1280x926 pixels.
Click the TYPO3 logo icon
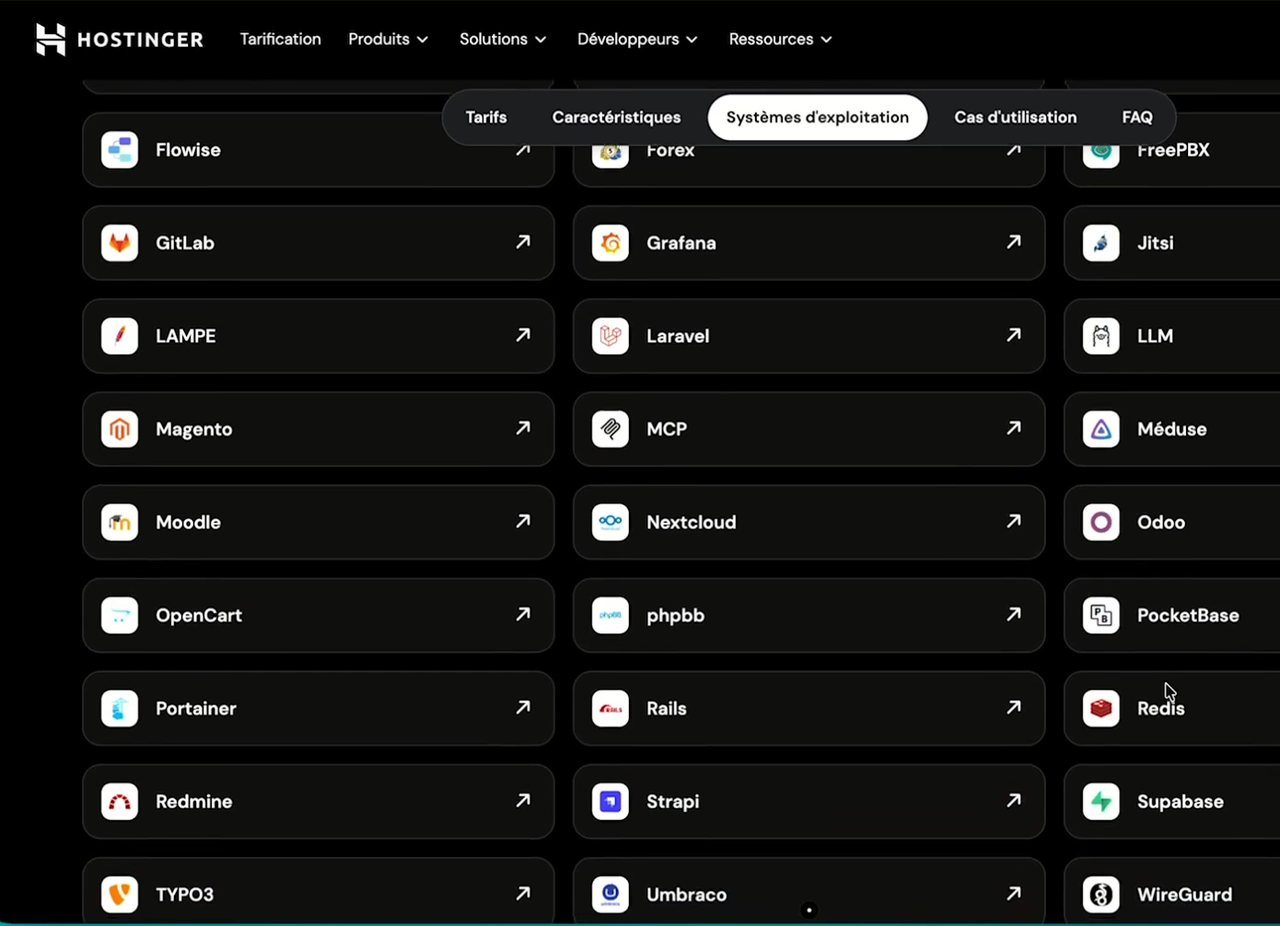pos(120,894)
